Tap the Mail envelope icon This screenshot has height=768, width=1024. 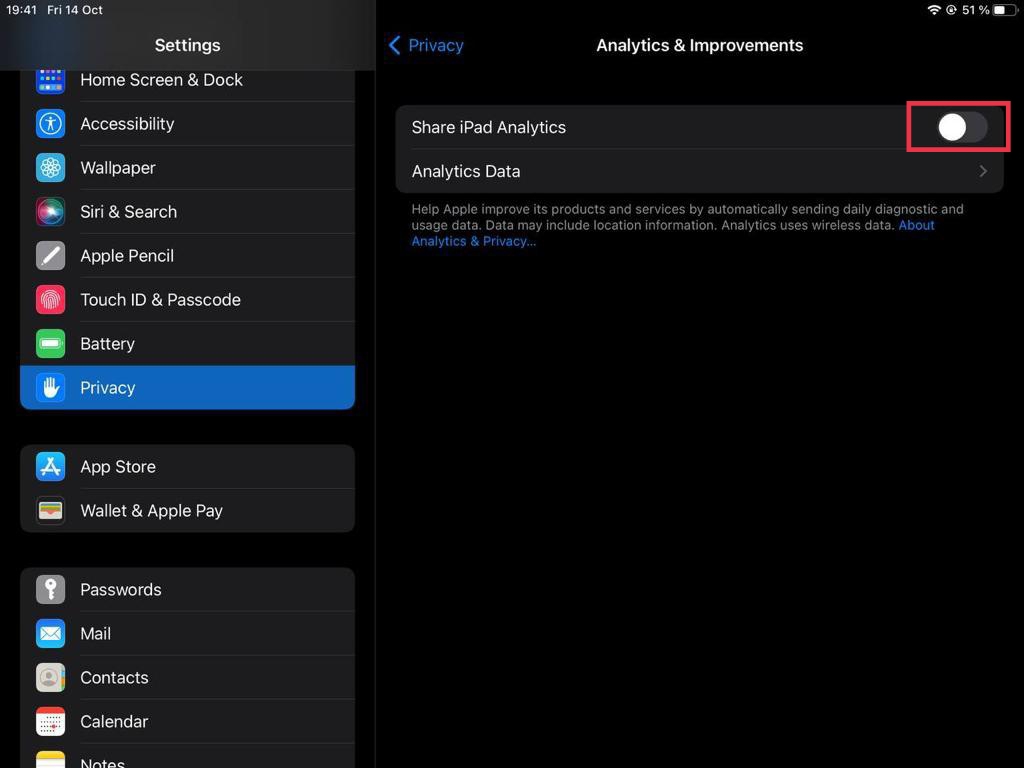50,633
